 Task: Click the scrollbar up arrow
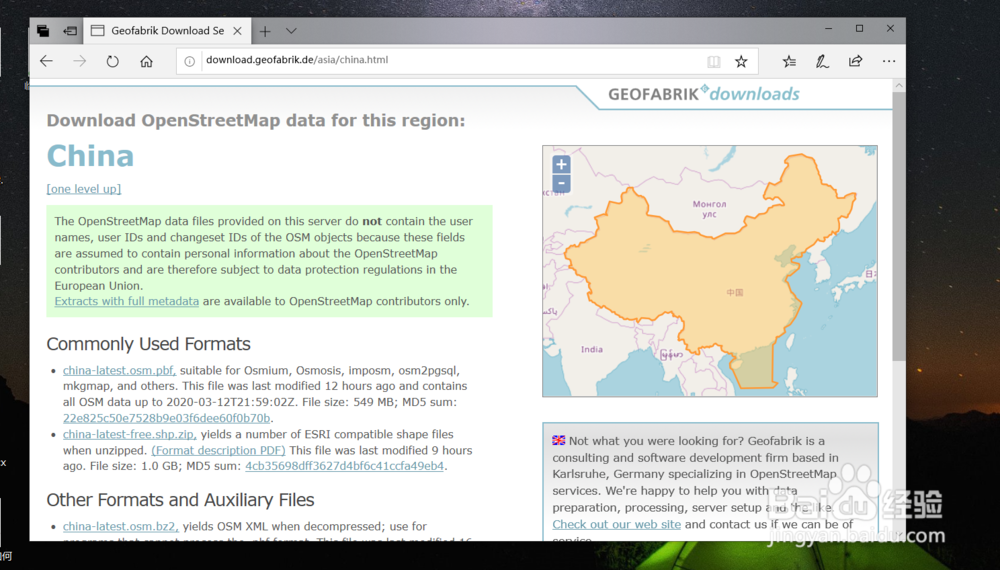(899, 85)
